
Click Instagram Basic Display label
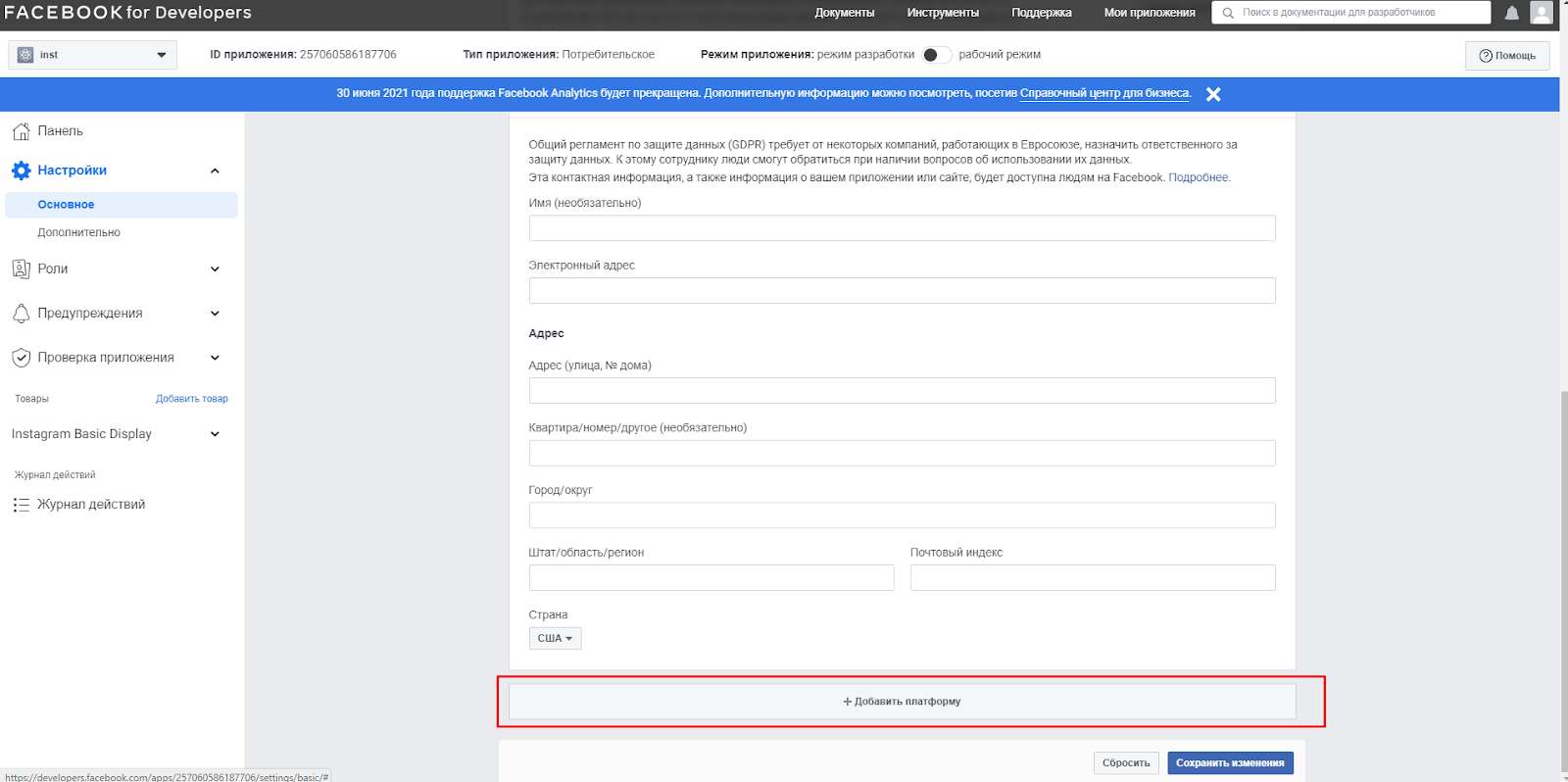pyautogui.click(x=81, y=434)
